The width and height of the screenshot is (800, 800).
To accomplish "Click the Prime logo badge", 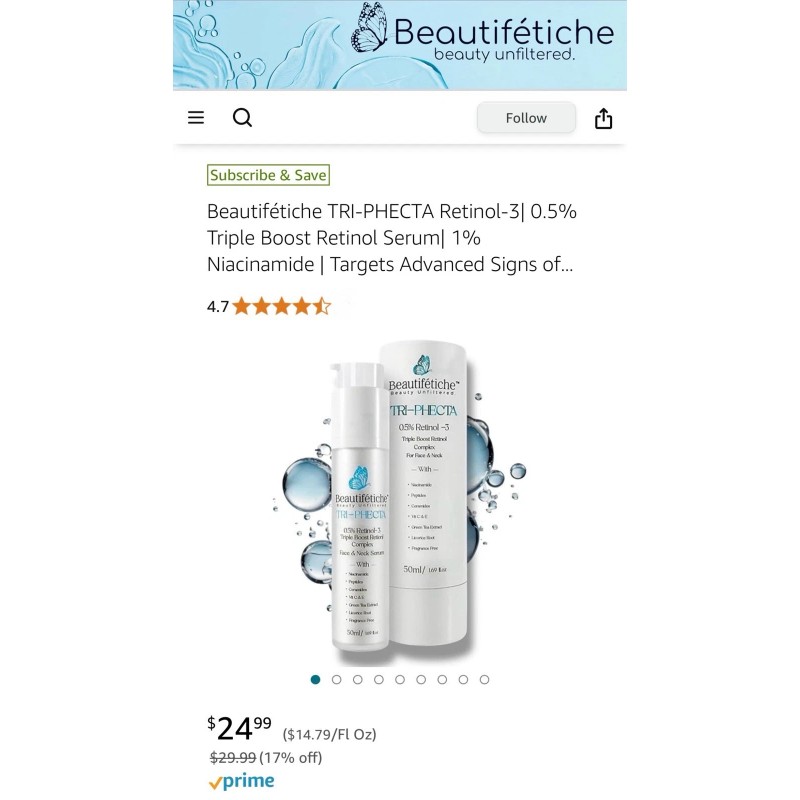I will click(x=241, y=781).
